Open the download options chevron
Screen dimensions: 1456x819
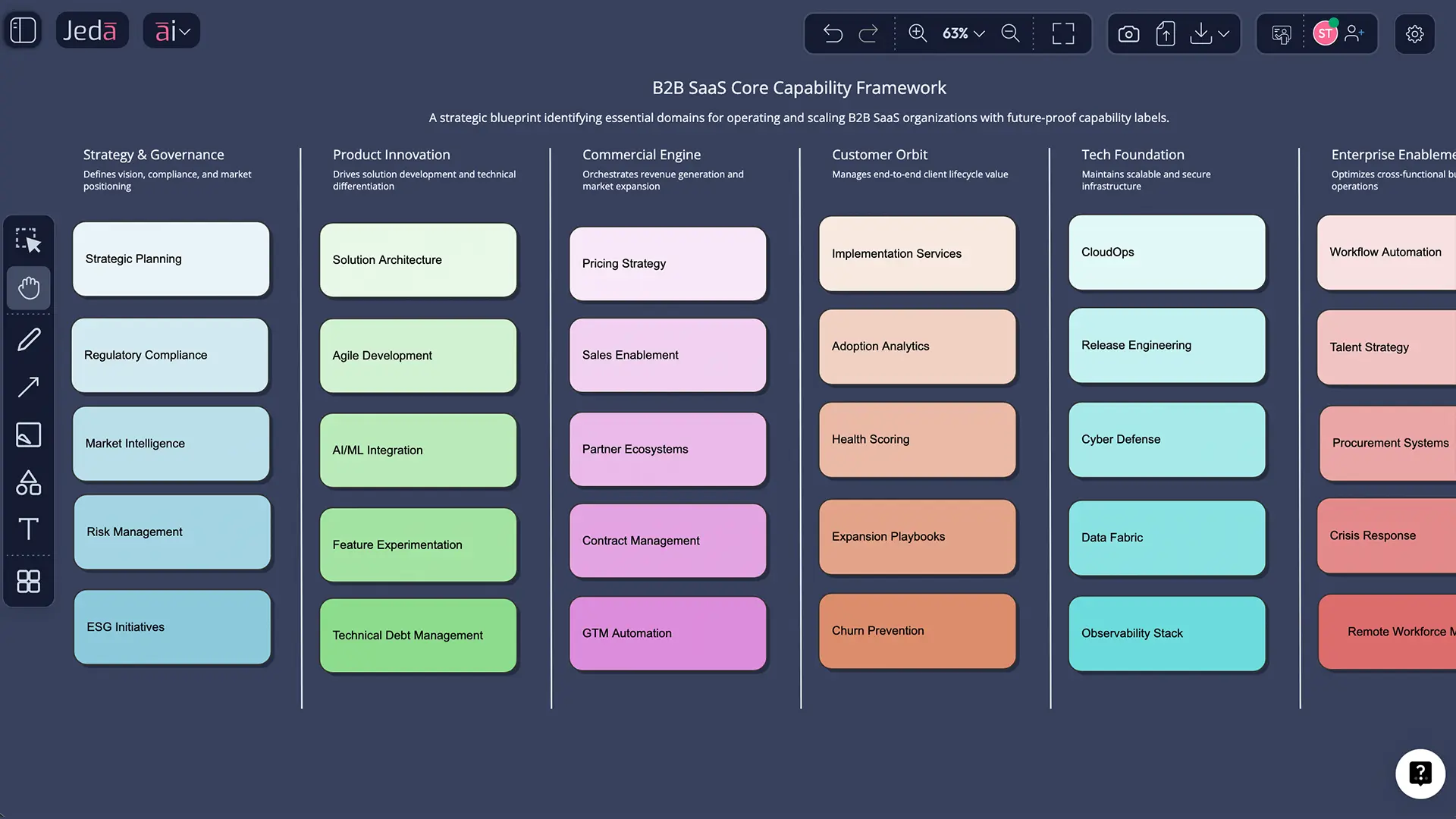tap(1223, 33)
